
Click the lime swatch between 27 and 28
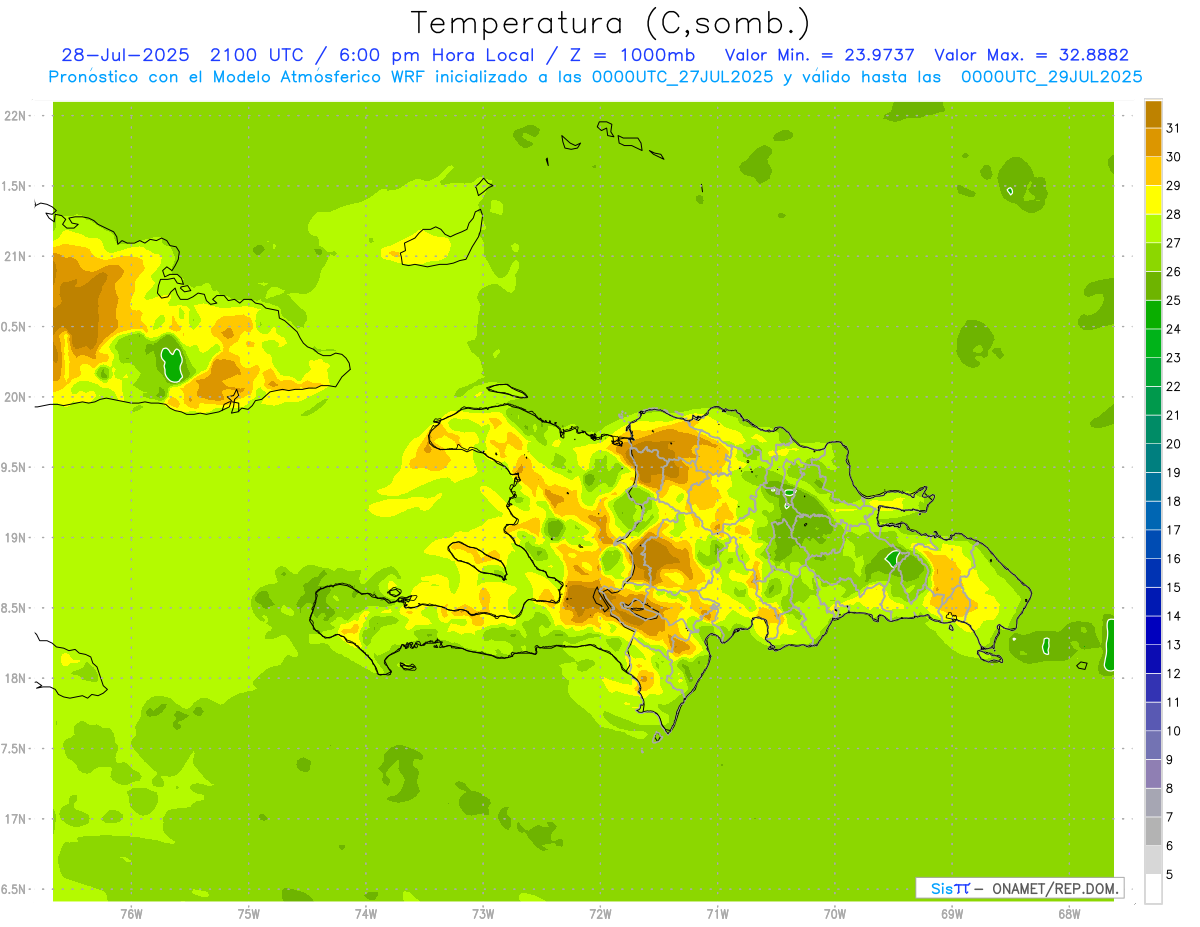1153,228
